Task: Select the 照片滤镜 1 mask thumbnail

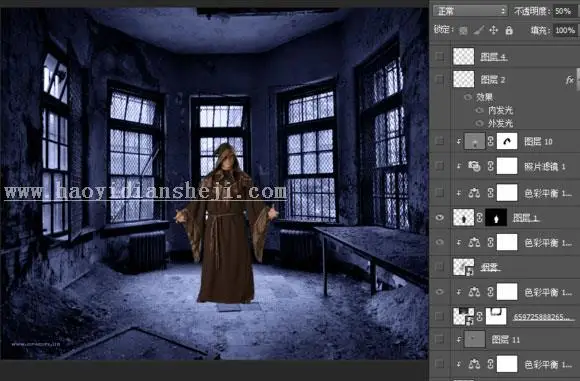Action: (x=507, y=166)
